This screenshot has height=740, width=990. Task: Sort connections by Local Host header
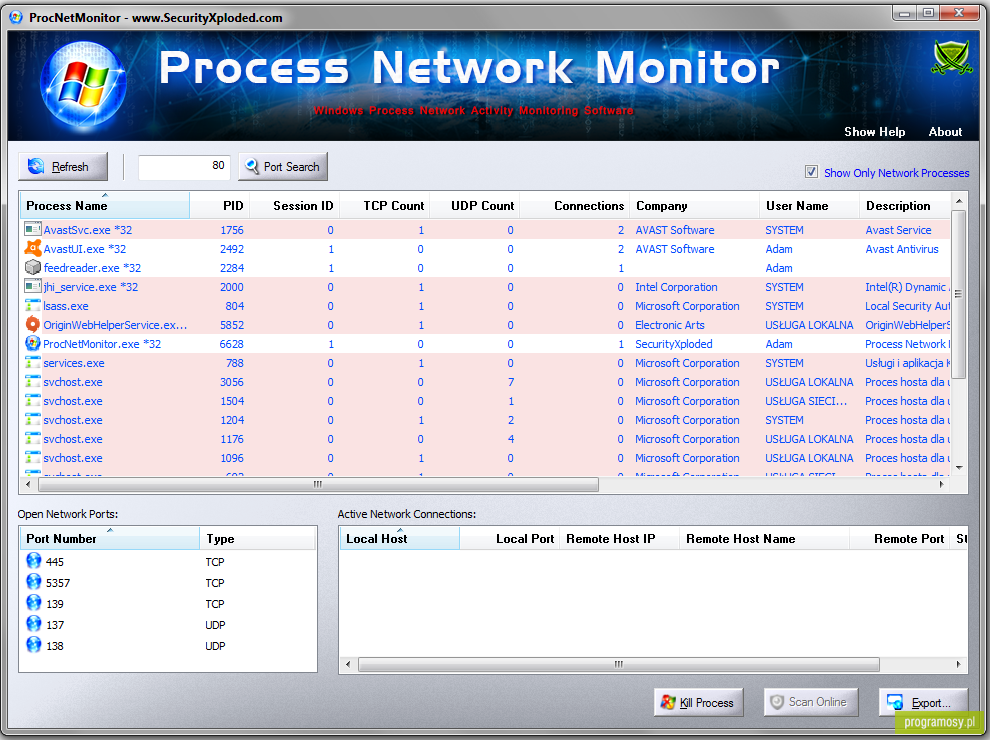point(400,538)
